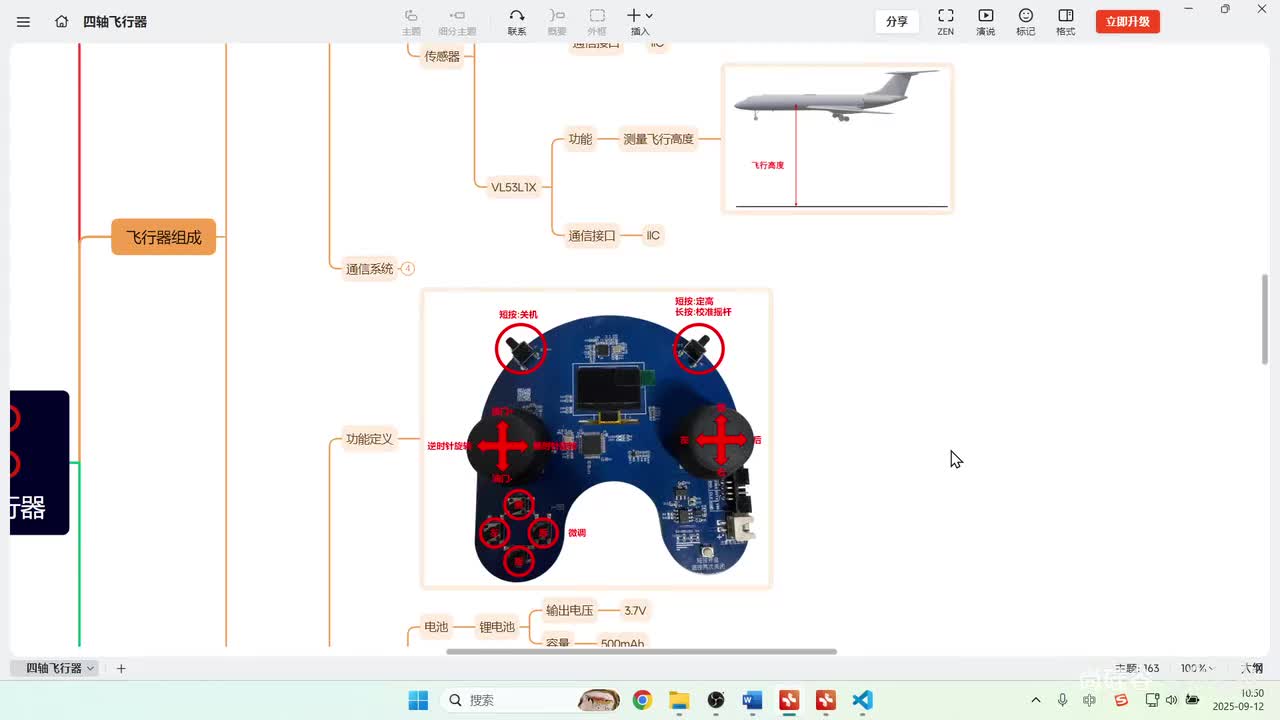Select the 传感器 node
This screenshot has width=1280, height=720.
tap(442, 56)
